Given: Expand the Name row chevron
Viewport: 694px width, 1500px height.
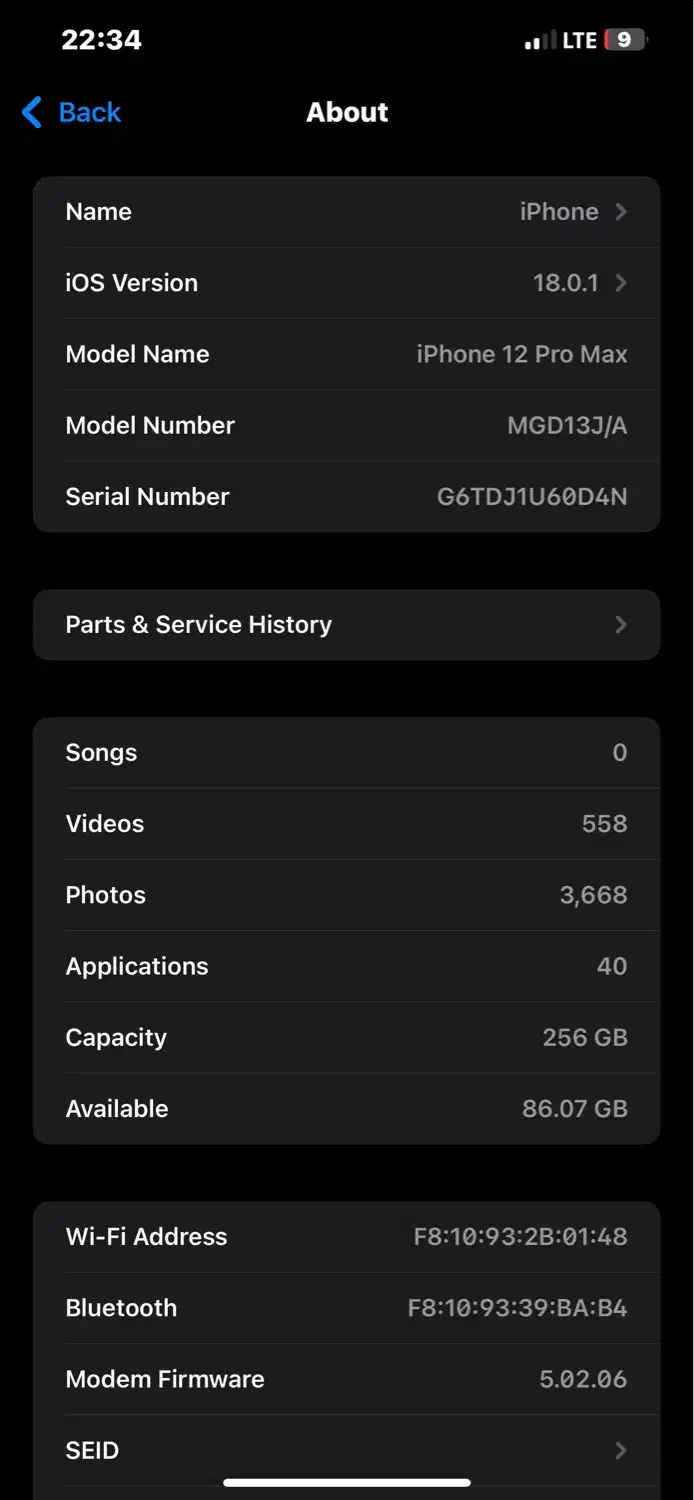Looking at the screenshot, I should point(621,212).
